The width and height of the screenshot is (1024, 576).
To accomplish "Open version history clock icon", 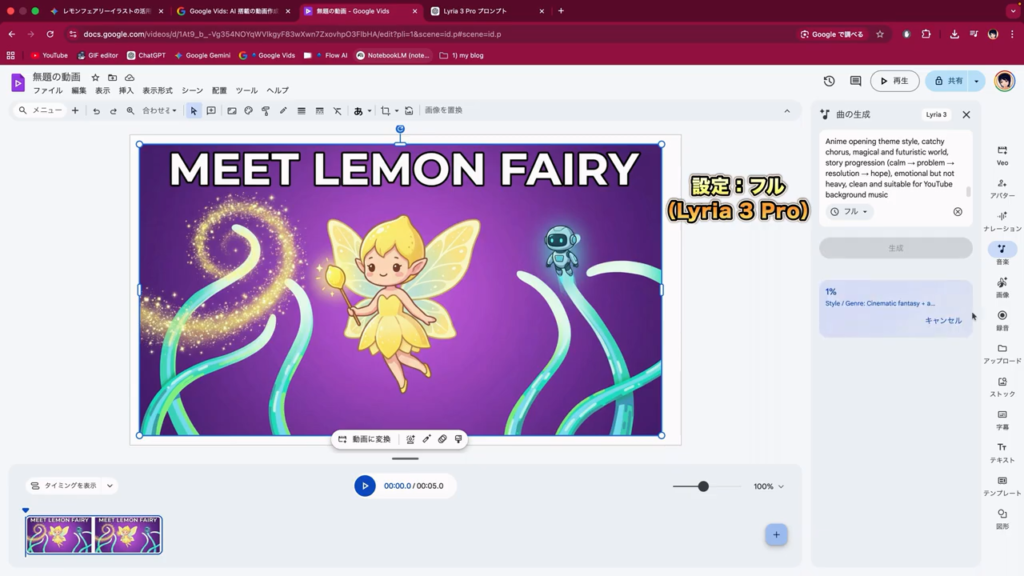I will (829, 81).
